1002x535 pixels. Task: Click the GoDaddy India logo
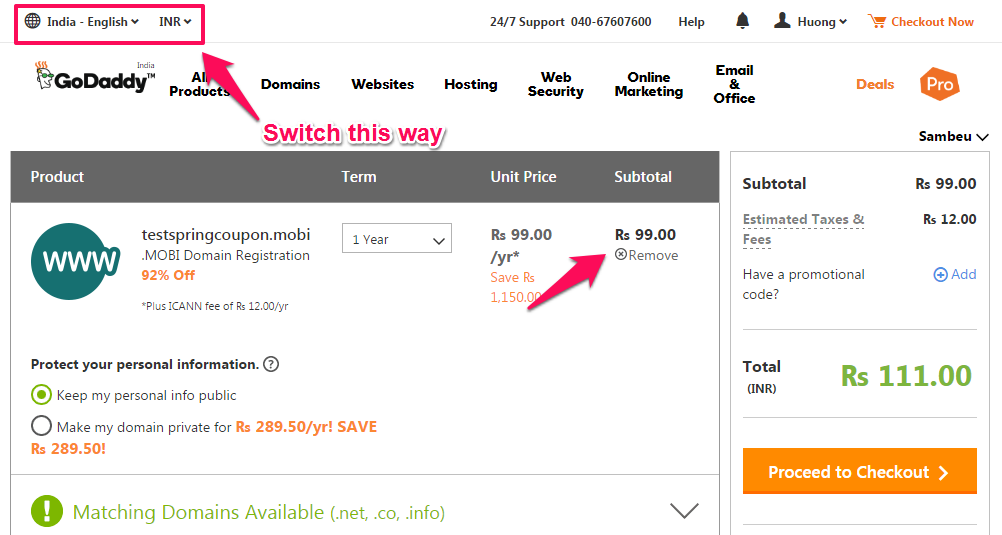click(95, 77)
